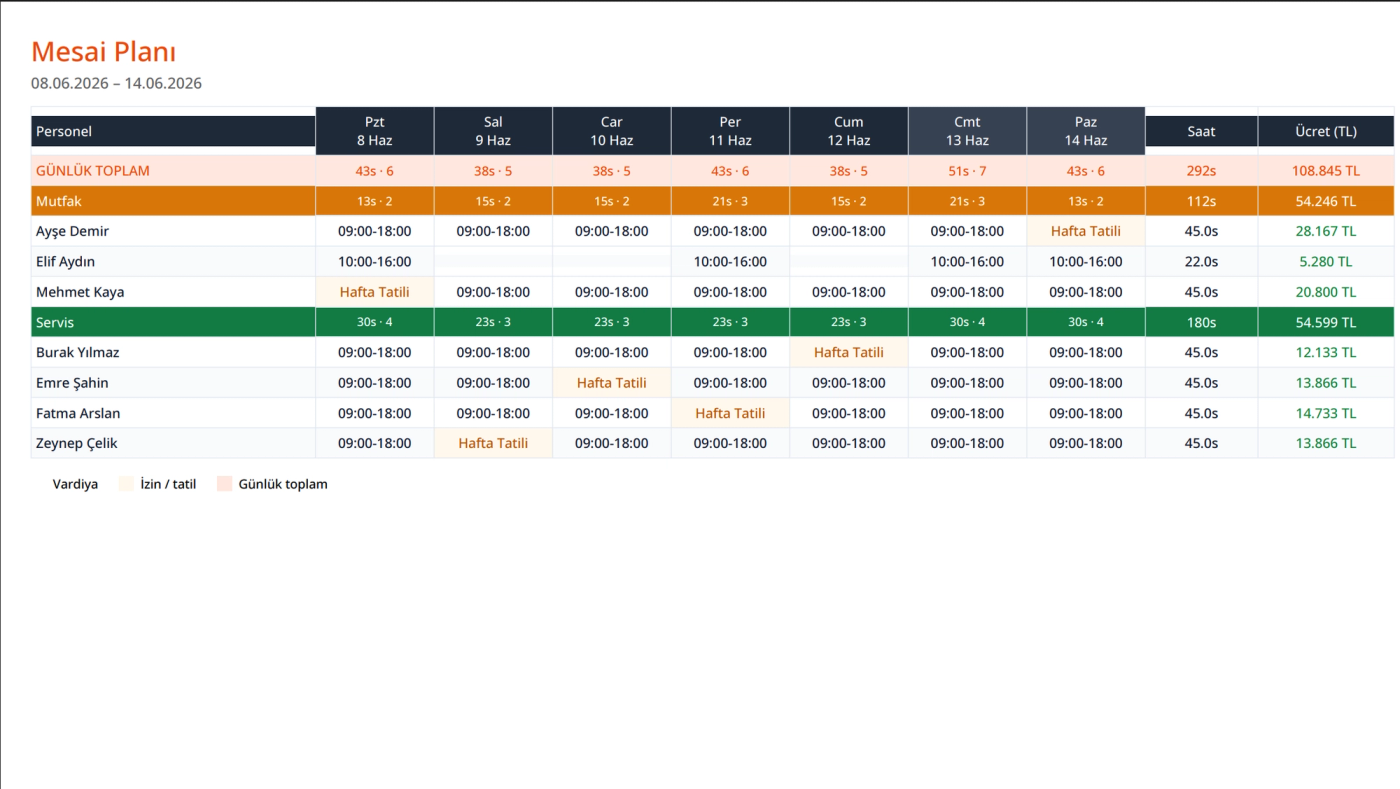Click the Burak Yılmaz staff name
This screenshot has width=1400, height=789.
point(80,352)
